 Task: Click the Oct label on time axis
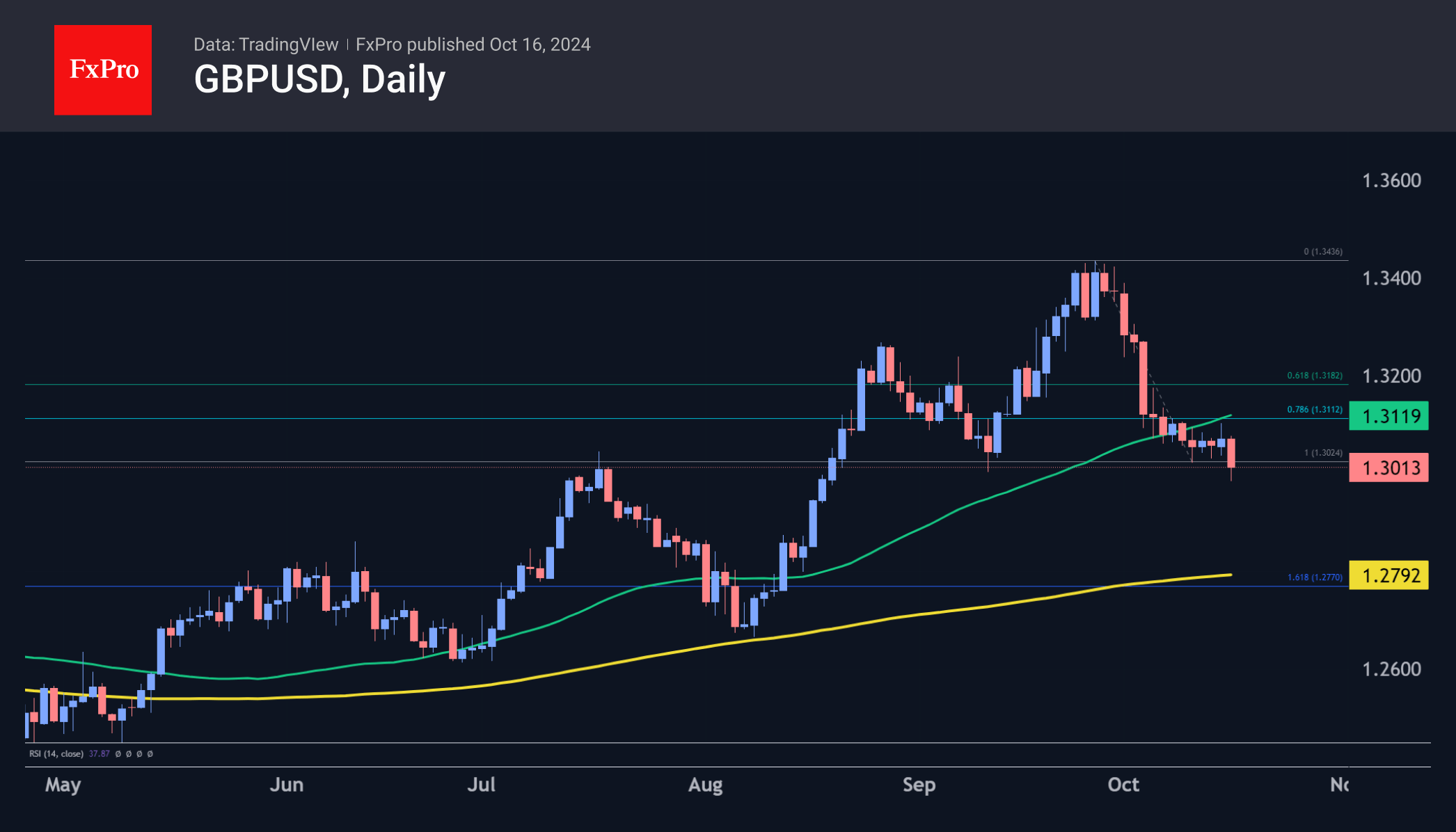tap(1123, 785)
